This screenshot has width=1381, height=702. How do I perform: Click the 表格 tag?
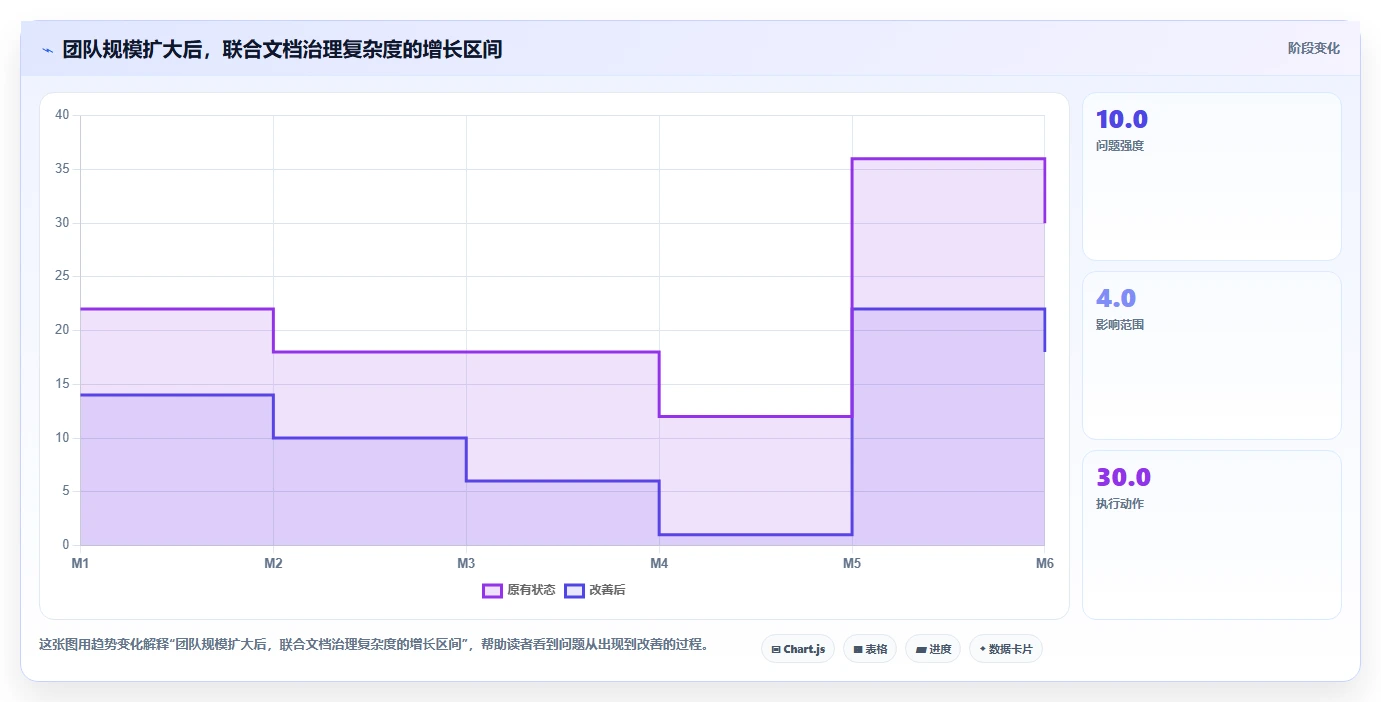pyautogui.click(x=870, y=649)
